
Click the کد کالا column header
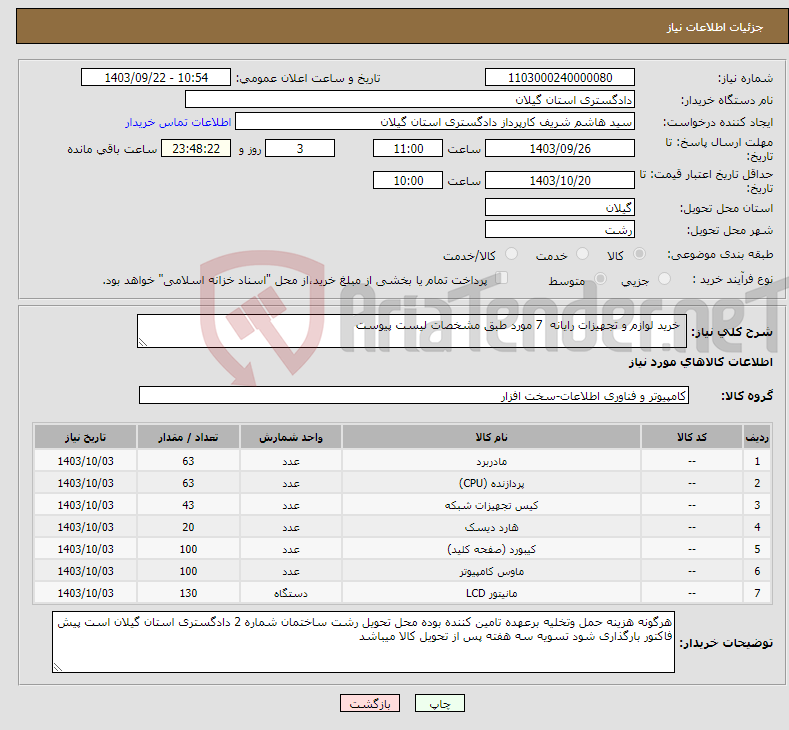[692, 437]
